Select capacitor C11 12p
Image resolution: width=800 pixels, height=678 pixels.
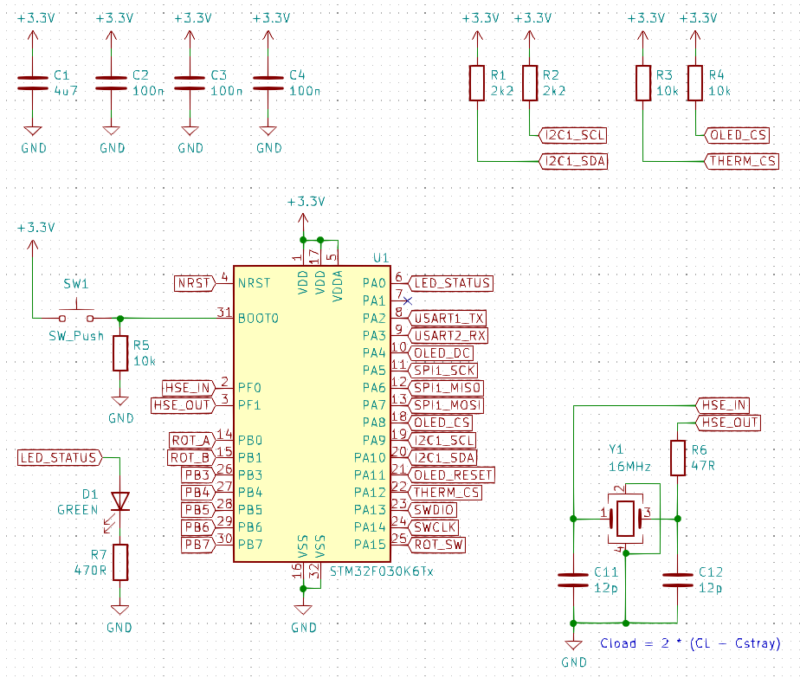[x=573, y=578]
